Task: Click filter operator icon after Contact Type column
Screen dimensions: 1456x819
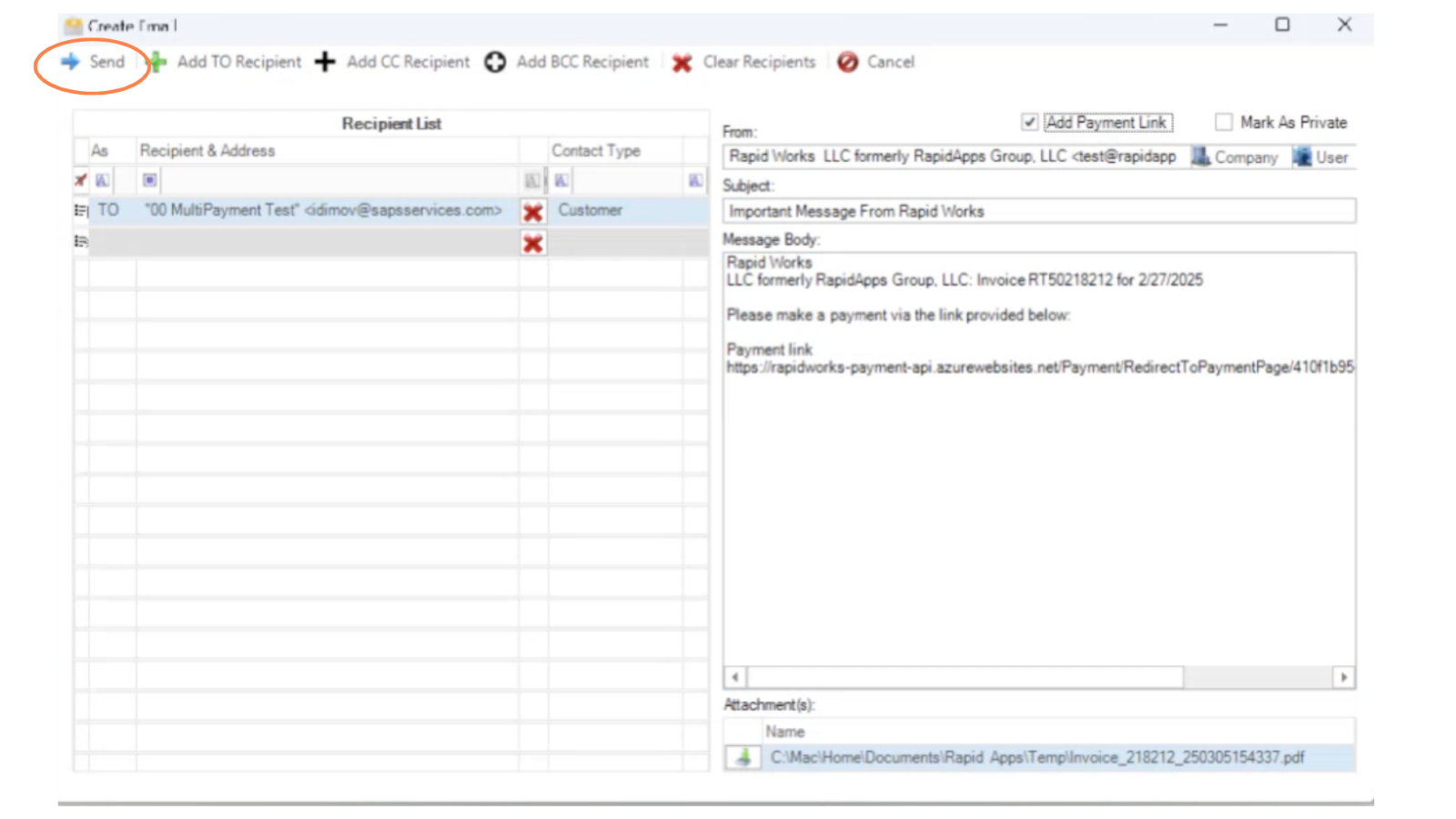Action: (695, 180)
